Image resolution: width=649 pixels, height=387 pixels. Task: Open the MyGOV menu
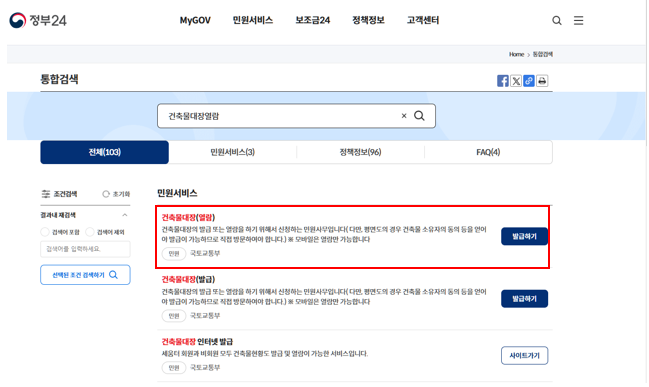[195, 20]
